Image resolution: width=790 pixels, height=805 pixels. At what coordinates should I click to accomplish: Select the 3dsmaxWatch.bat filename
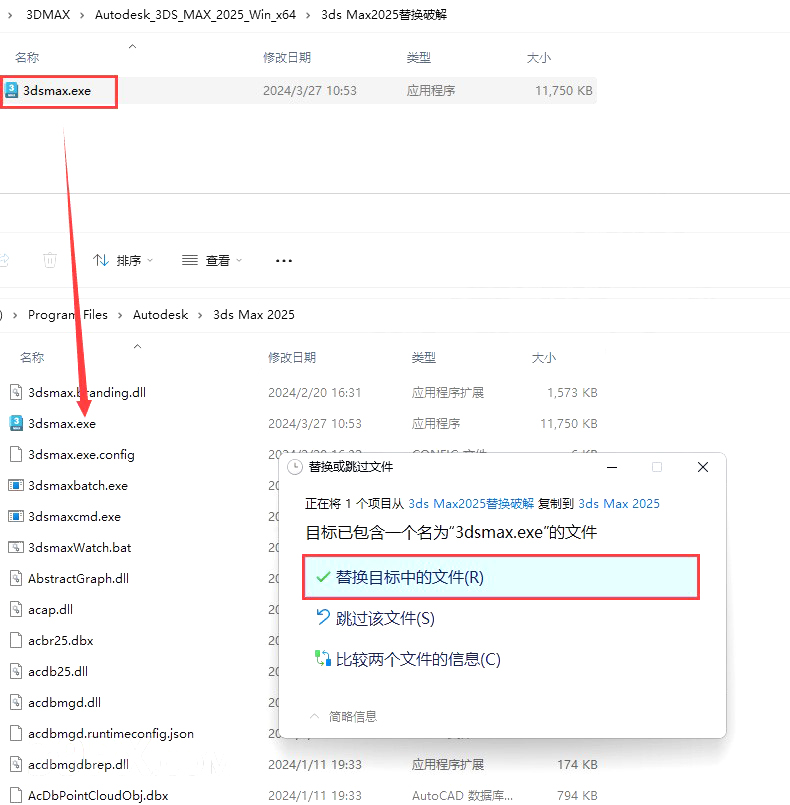[x=80, y=547]
